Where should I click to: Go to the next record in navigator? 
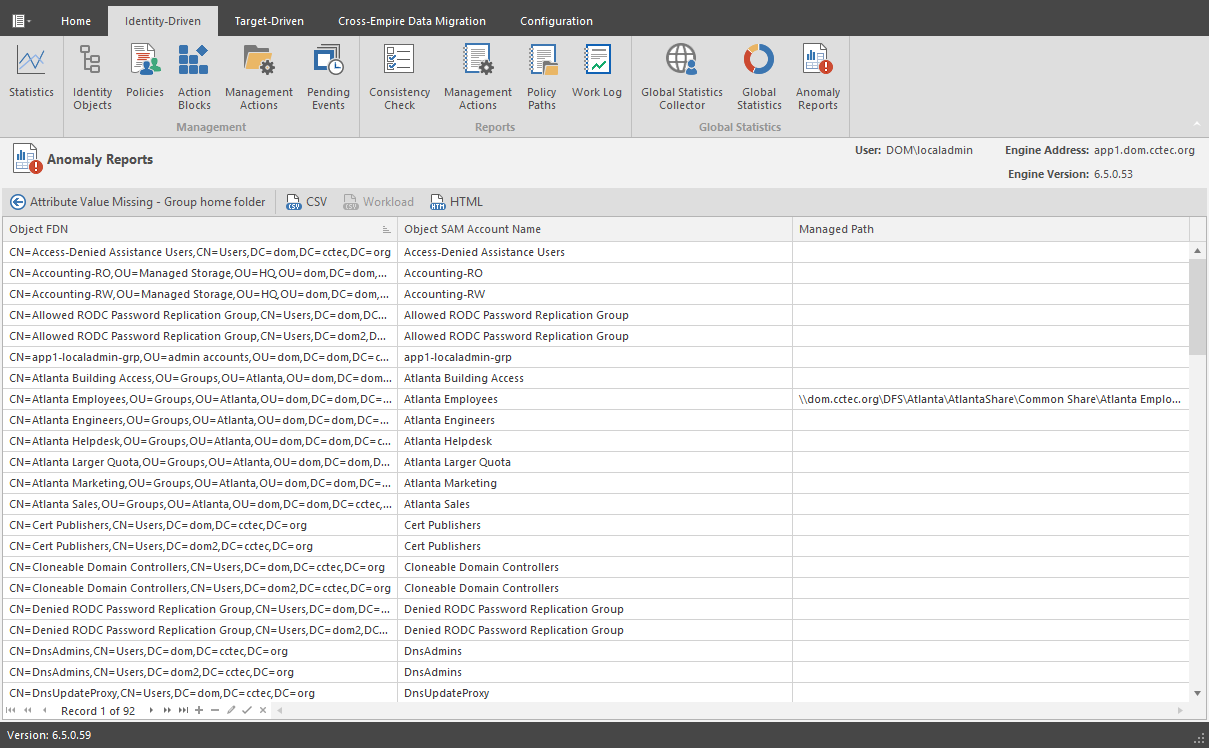point(151,711)
